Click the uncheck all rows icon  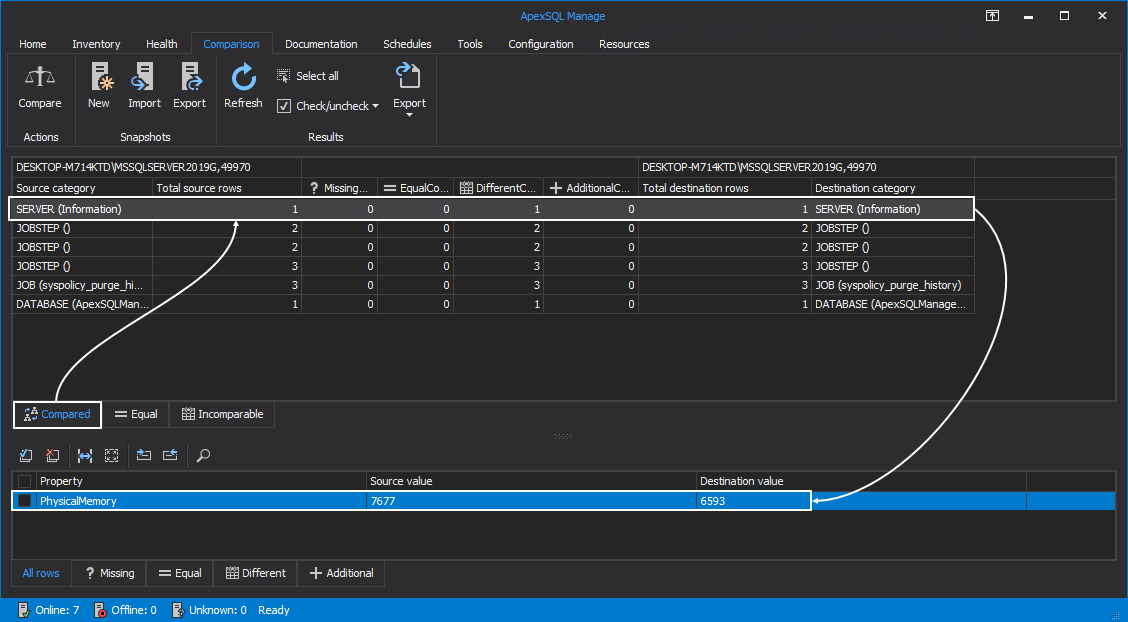(52, 455)
